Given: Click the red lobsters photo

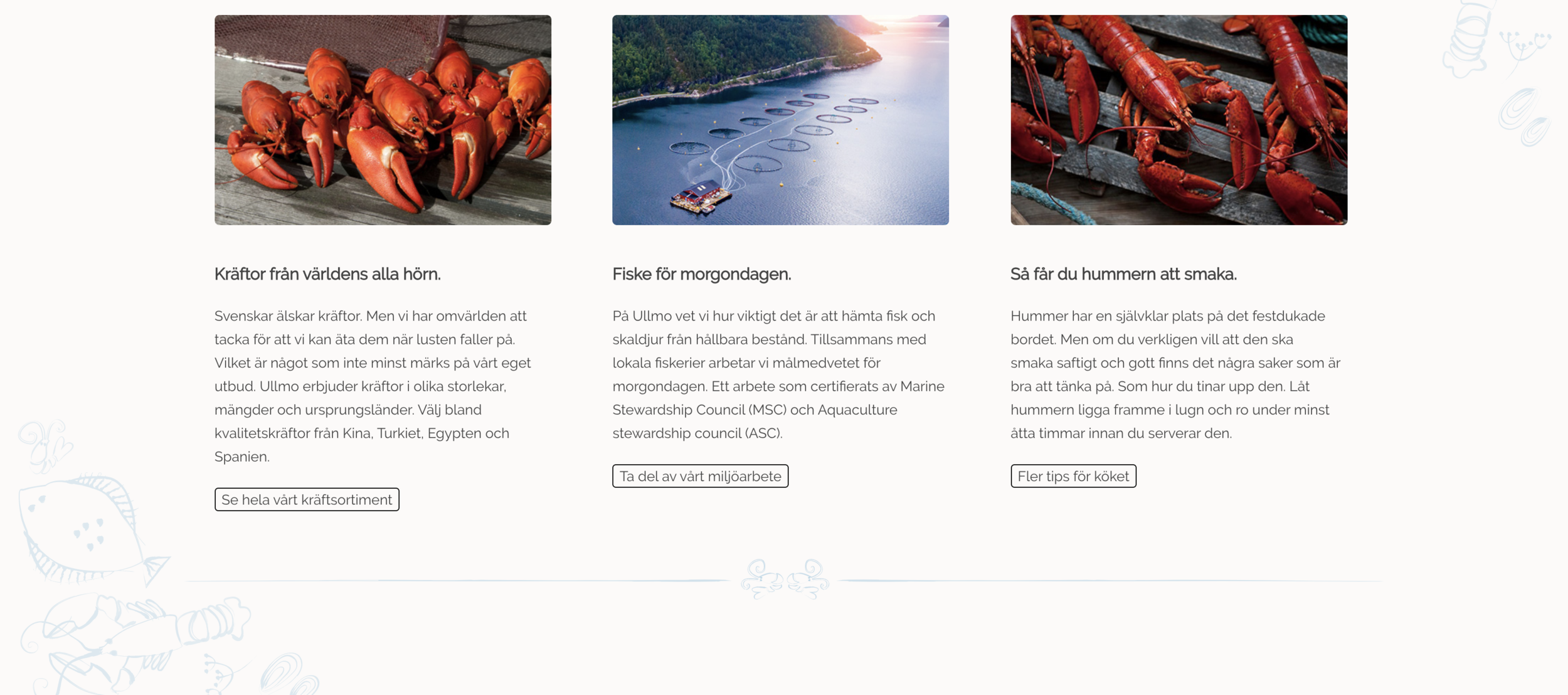Looking at the screenshot, I should [1179, 120].
